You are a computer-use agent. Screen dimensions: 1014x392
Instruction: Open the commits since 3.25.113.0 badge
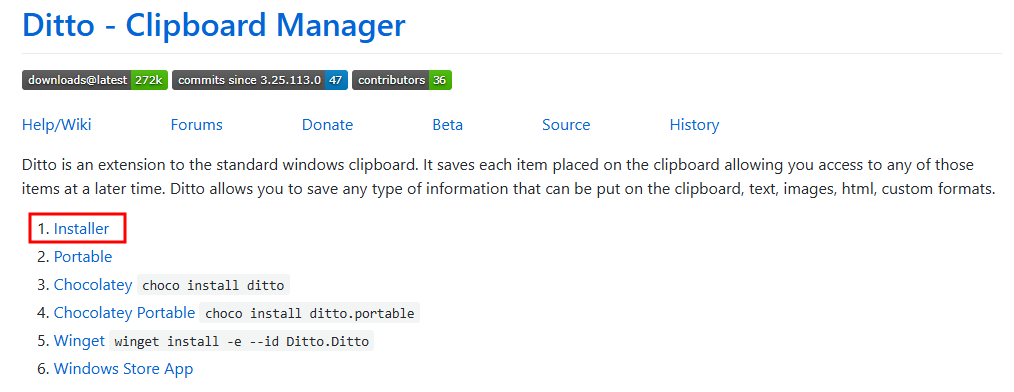260,80
